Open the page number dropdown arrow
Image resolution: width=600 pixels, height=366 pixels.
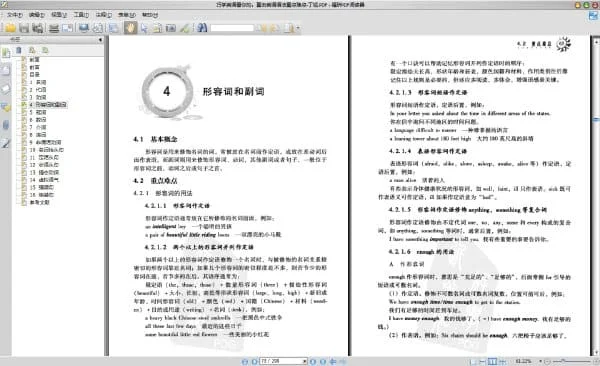pyautogui.click(x=305, y=361)
